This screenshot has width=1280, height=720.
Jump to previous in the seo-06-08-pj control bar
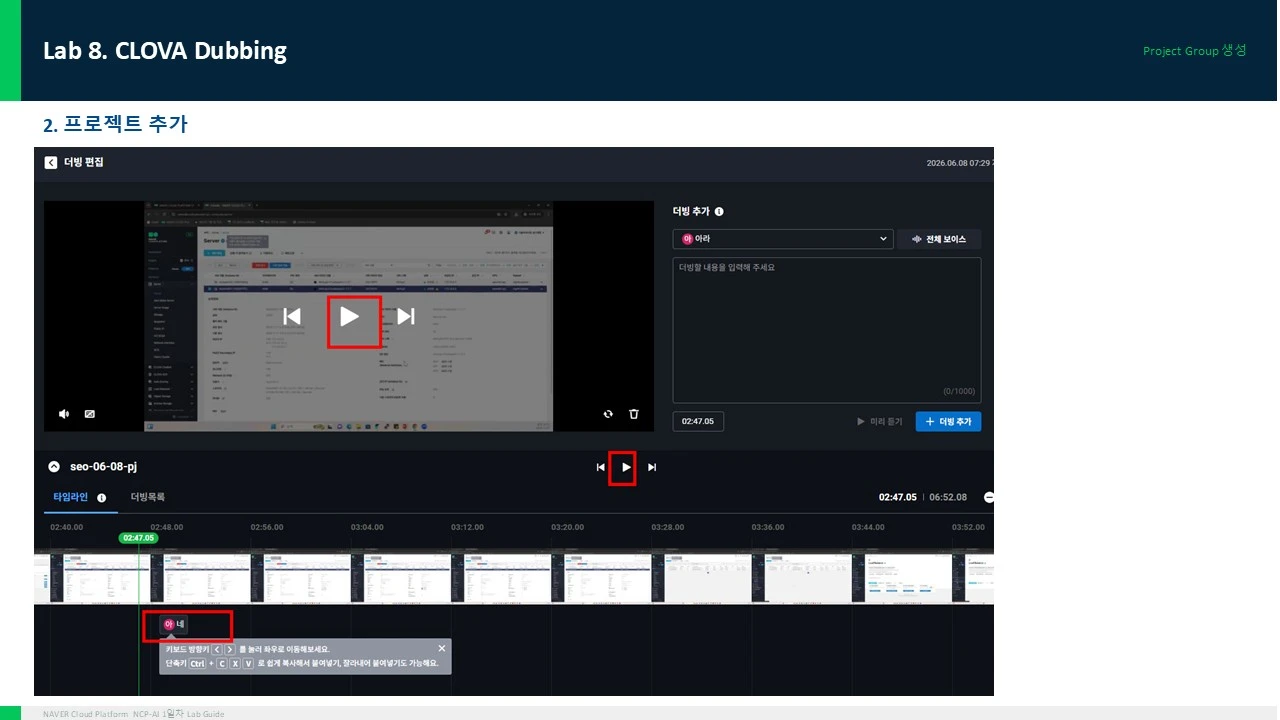pos(600,467)
